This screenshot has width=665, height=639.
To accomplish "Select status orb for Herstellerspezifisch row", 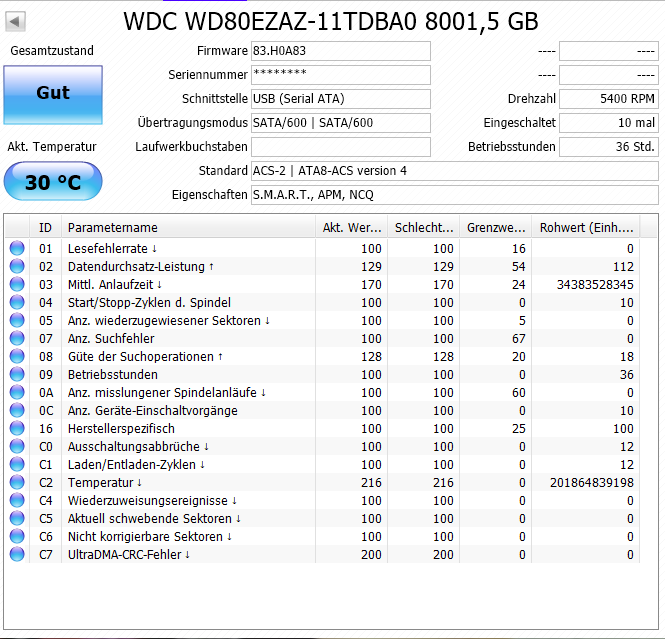I will pyautogui.click(x=17, y=428).
